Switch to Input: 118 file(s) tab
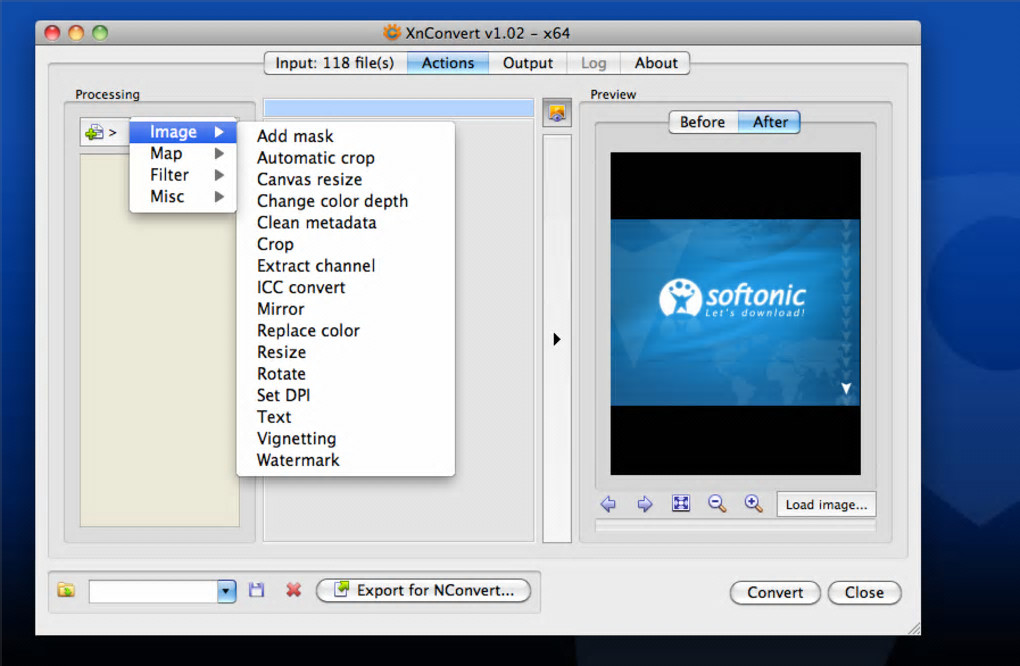This screenshot has width=1020, height=666. [335, 63]
